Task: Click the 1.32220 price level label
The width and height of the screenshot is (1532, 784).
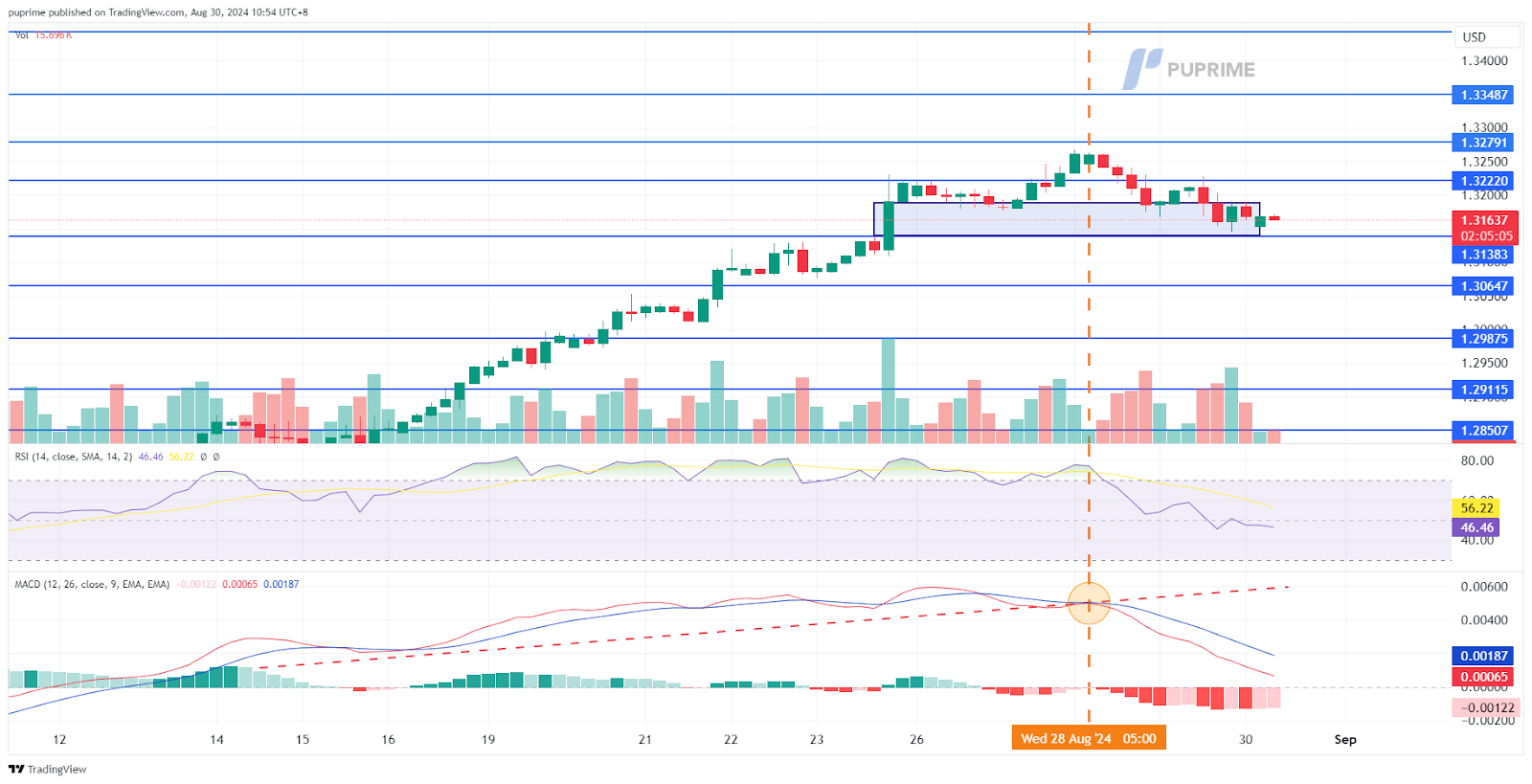Action: (x=1483, y=181)
